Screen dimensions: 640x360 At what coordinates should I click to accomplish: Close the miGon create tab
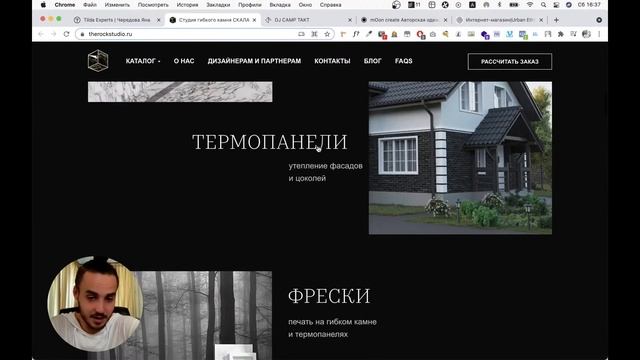445,20
